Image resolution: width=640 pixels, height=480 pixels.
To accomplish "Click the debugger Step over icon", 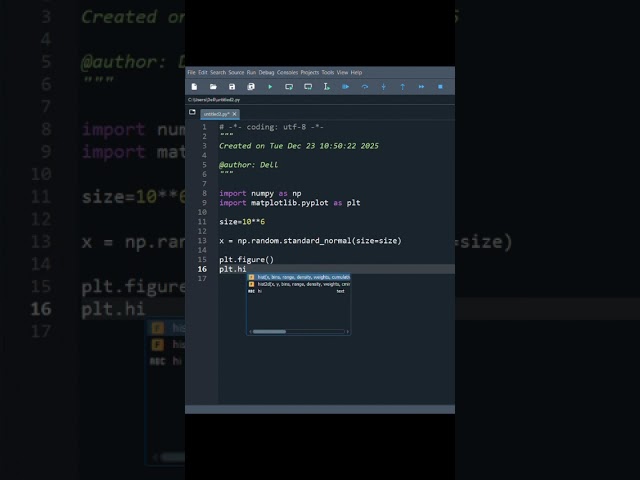I will click(x=364, y=87).
